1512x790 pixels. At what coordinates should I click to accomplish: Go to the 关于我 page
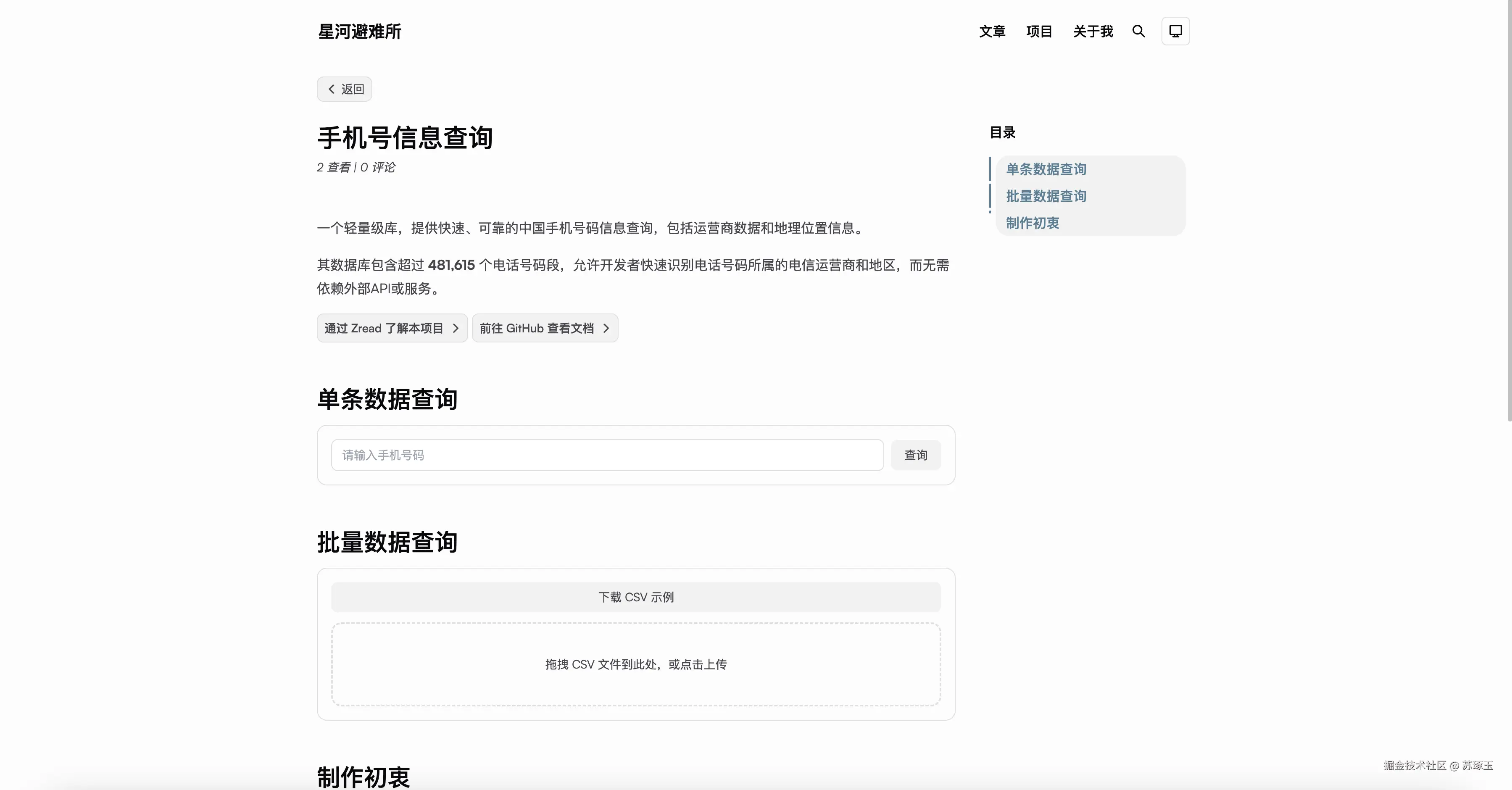(x=1093, y=31)
